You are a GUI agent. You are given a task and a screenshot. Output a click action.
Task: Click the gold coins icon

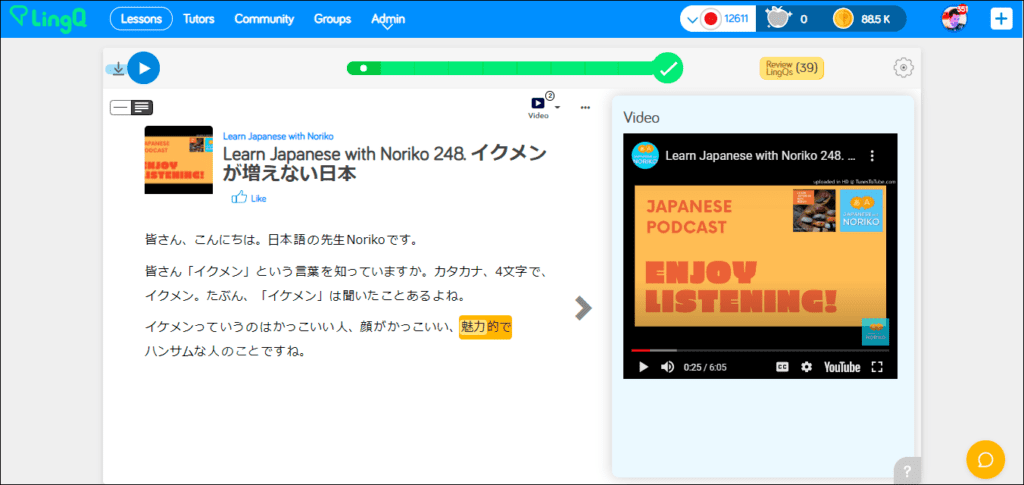click(843, 18)
